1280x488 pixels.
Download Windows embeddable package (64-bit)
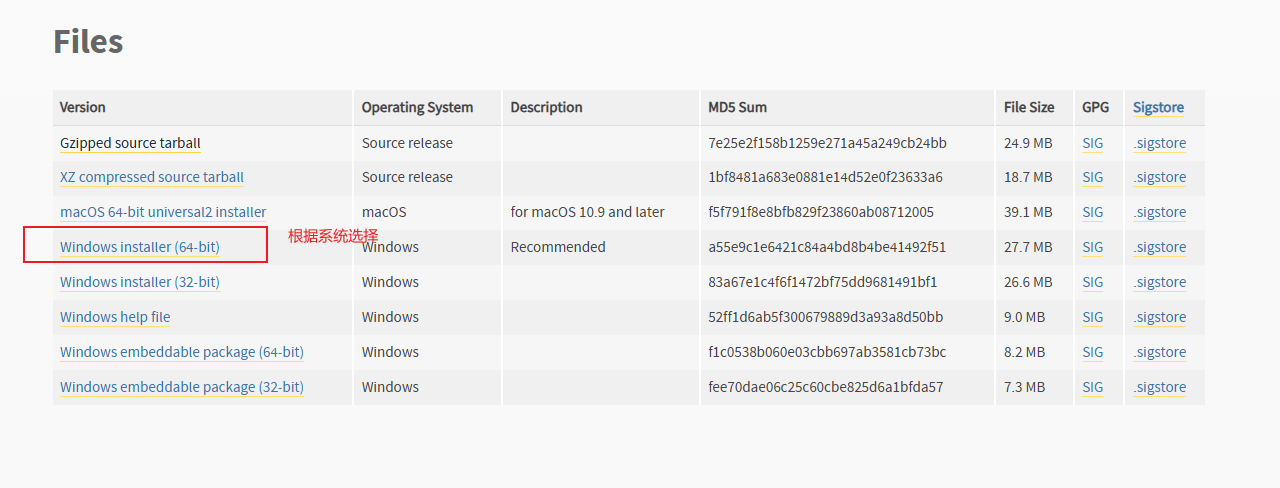tap(182, 352)
